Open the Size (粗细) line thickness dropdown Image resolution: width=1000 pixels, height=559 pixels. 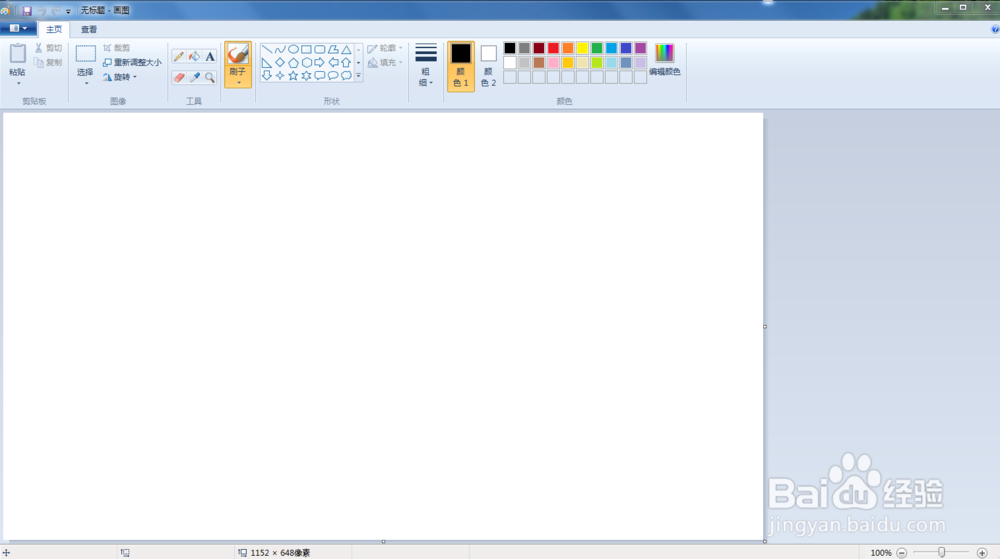click(x=425, y=65)
